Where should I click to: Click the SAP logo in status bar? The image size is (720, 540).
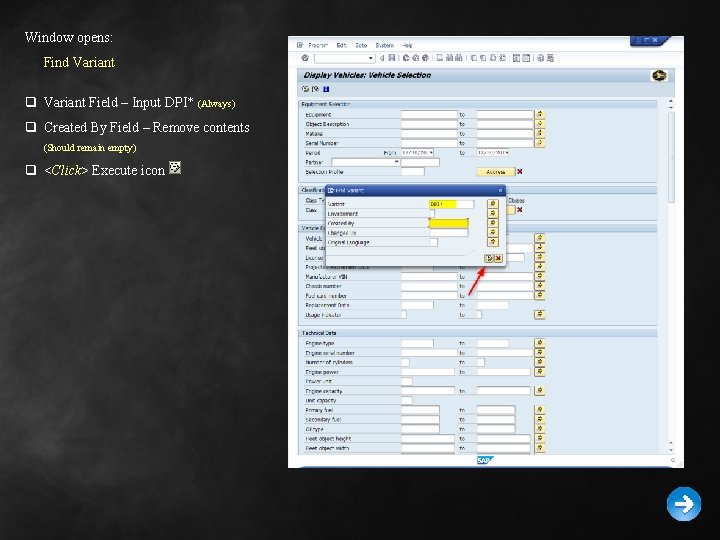(485, 460)
